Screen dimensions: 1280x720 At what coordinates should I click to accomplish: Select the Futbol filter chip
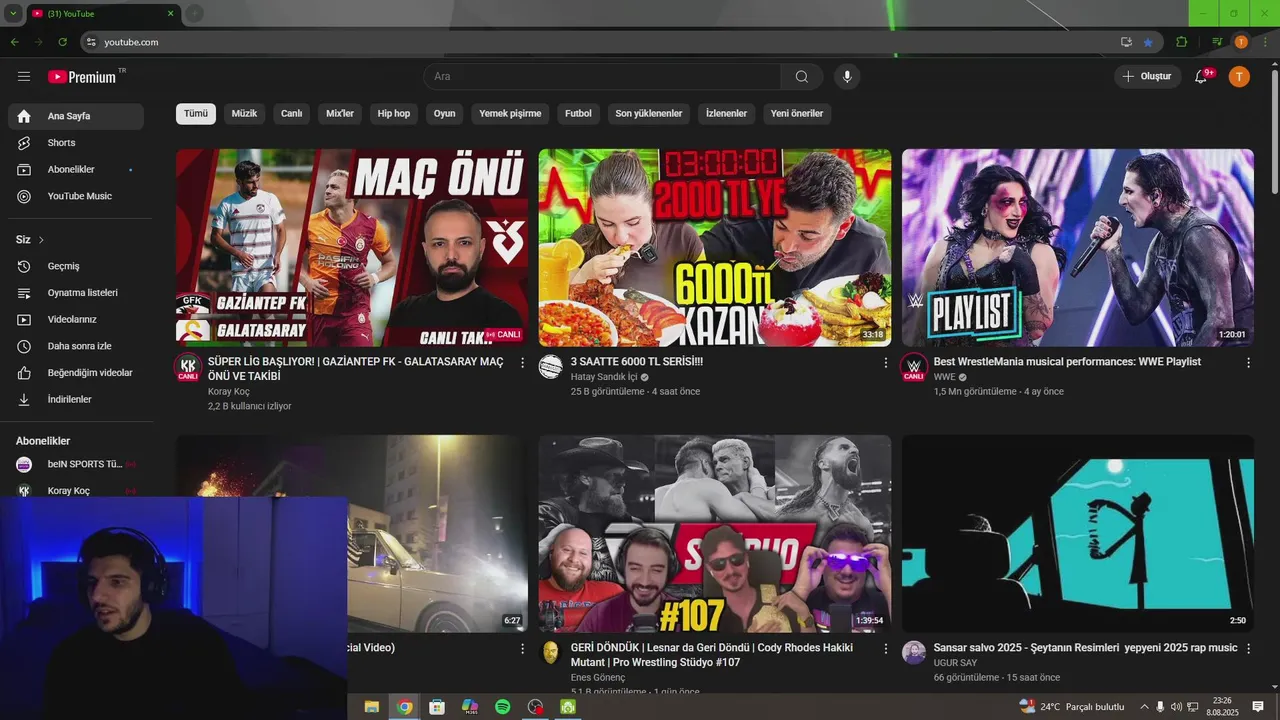(578, 114)
